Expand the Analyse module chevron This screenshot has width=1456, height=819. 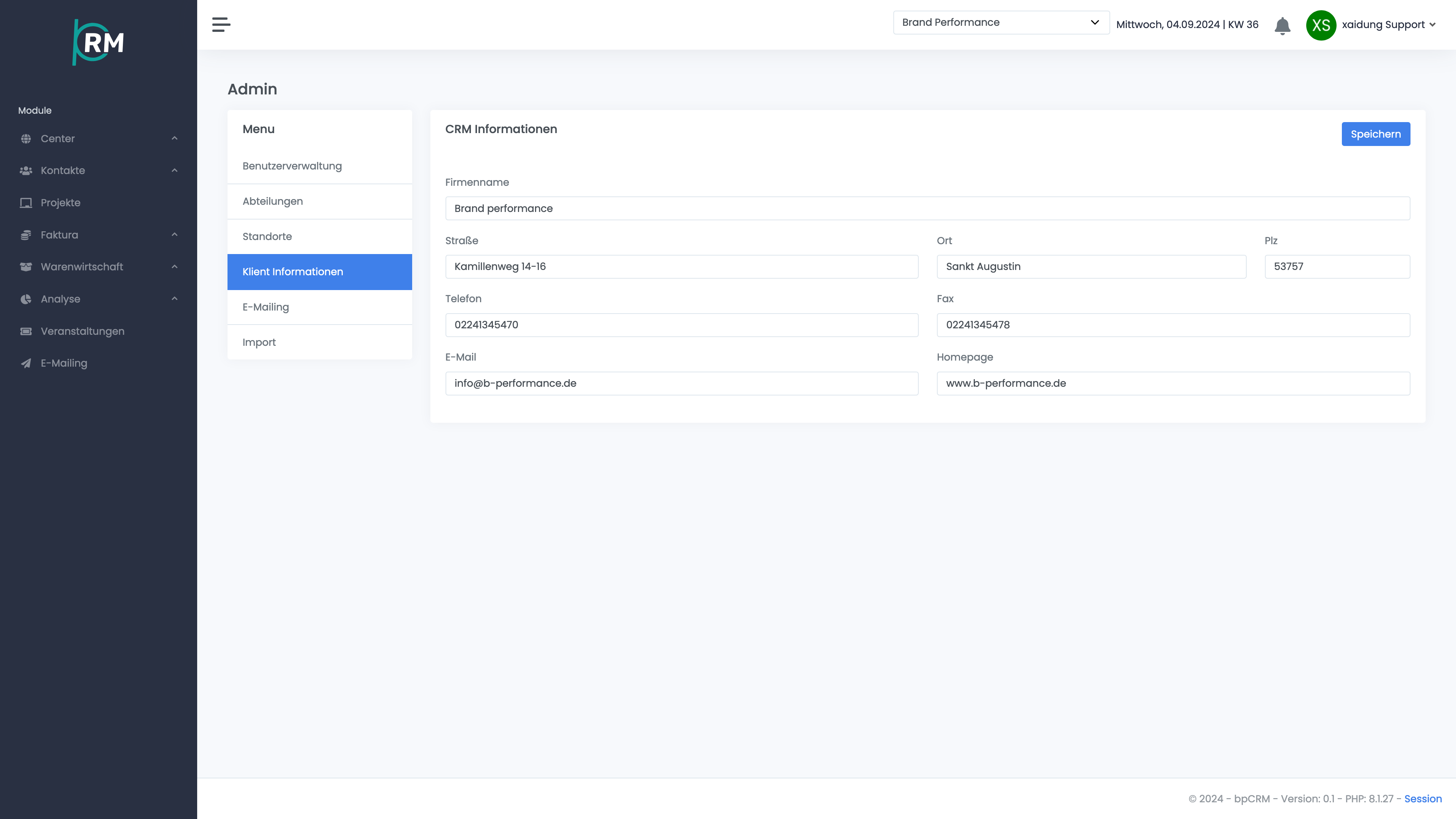(175, 299)
